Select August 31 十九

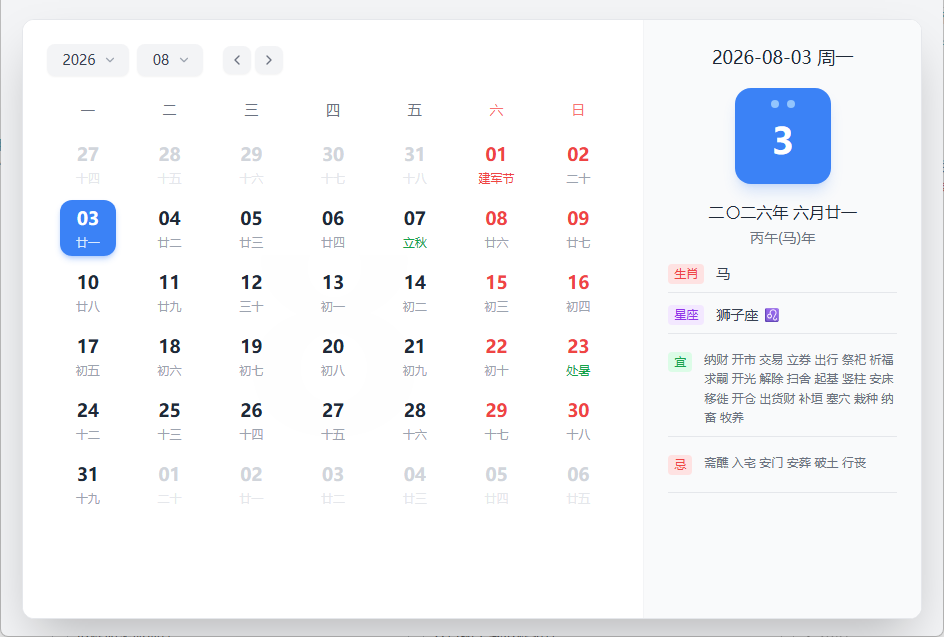[x=88, y=484]
